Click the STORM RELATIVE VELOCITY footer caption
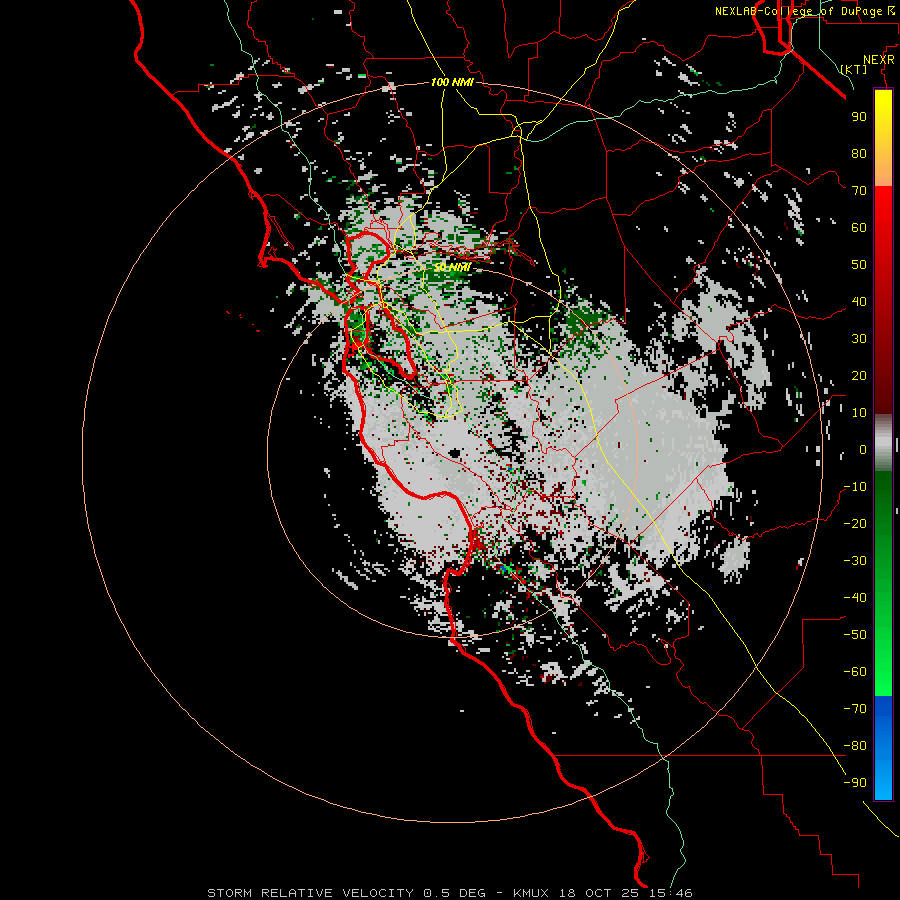The width and height of the screenshot is (900, 900). tap(449, 893)
